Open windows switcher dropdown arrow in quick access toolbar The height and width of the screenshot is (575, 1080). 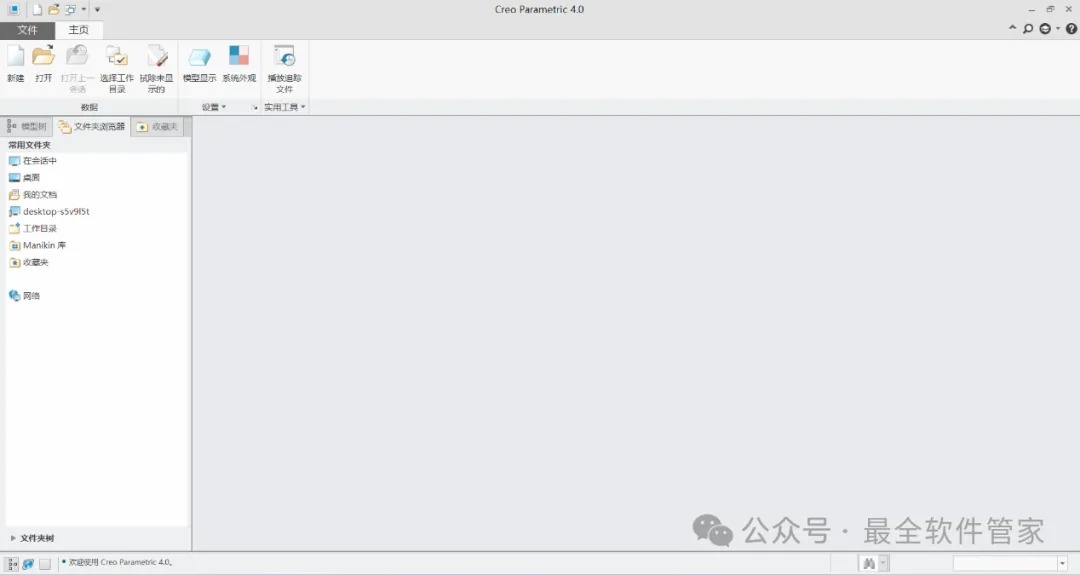coord(84,10)
